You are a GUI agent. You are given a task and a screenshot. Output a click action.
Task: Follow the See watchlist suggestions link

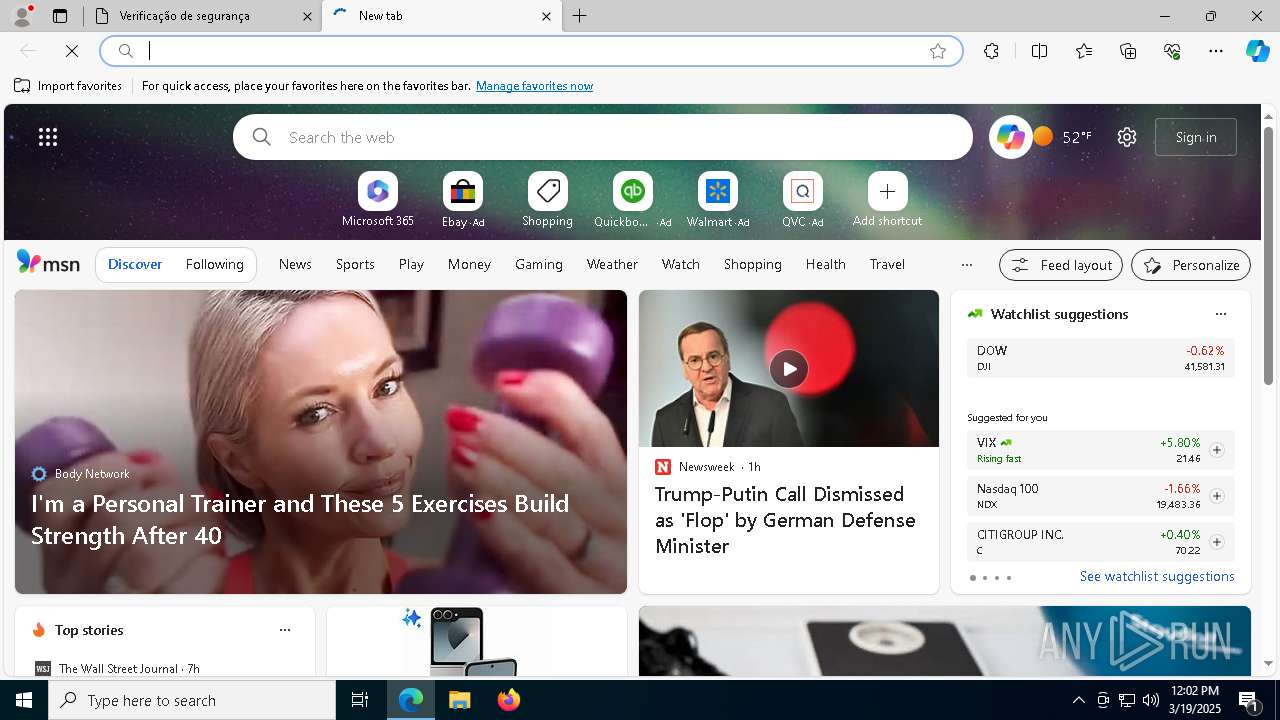point(1157,576)
